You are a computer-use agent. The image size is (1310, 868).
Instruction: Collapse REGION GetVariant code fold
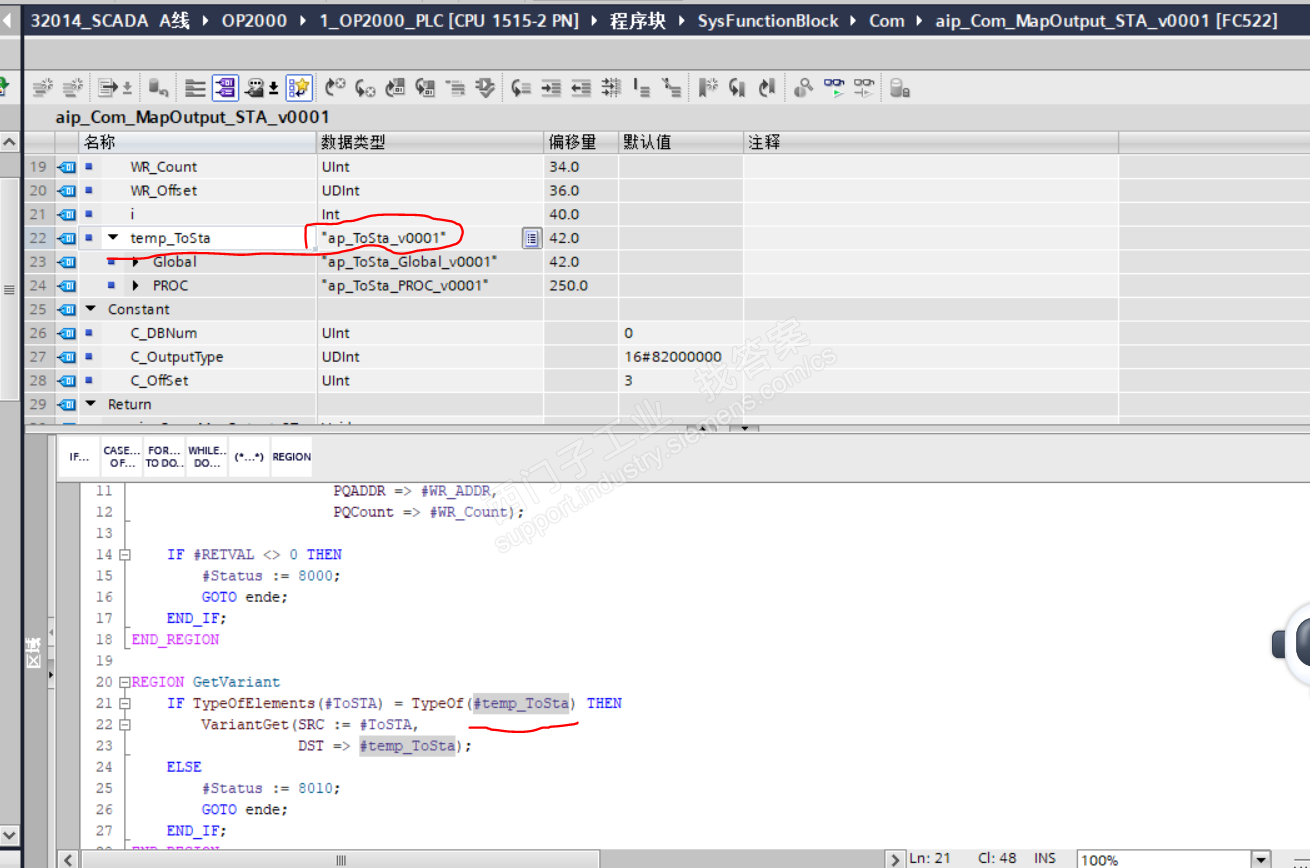pos(125,682)
